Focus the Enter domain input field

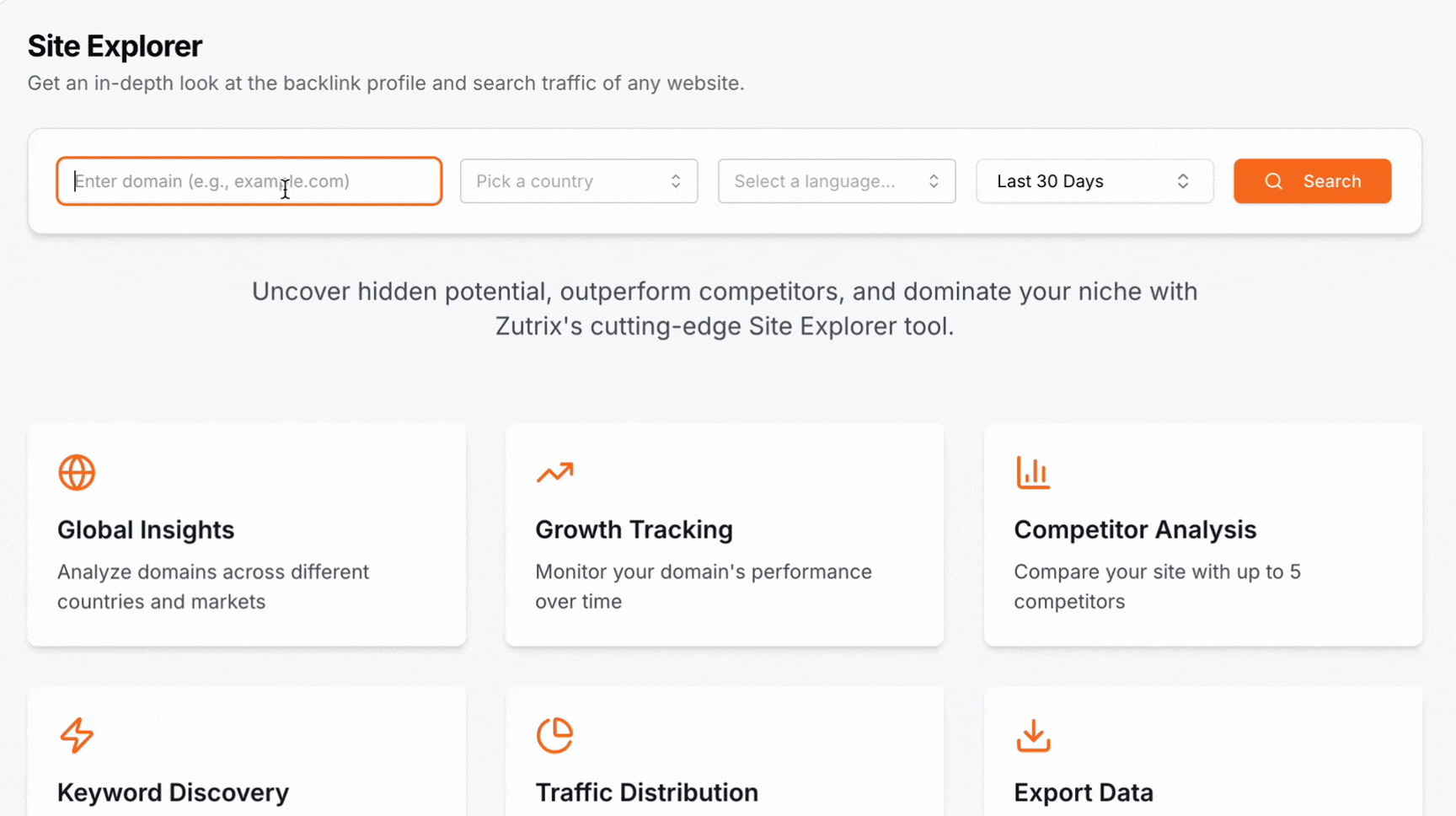pyautogui.click(x=249, y=181)
